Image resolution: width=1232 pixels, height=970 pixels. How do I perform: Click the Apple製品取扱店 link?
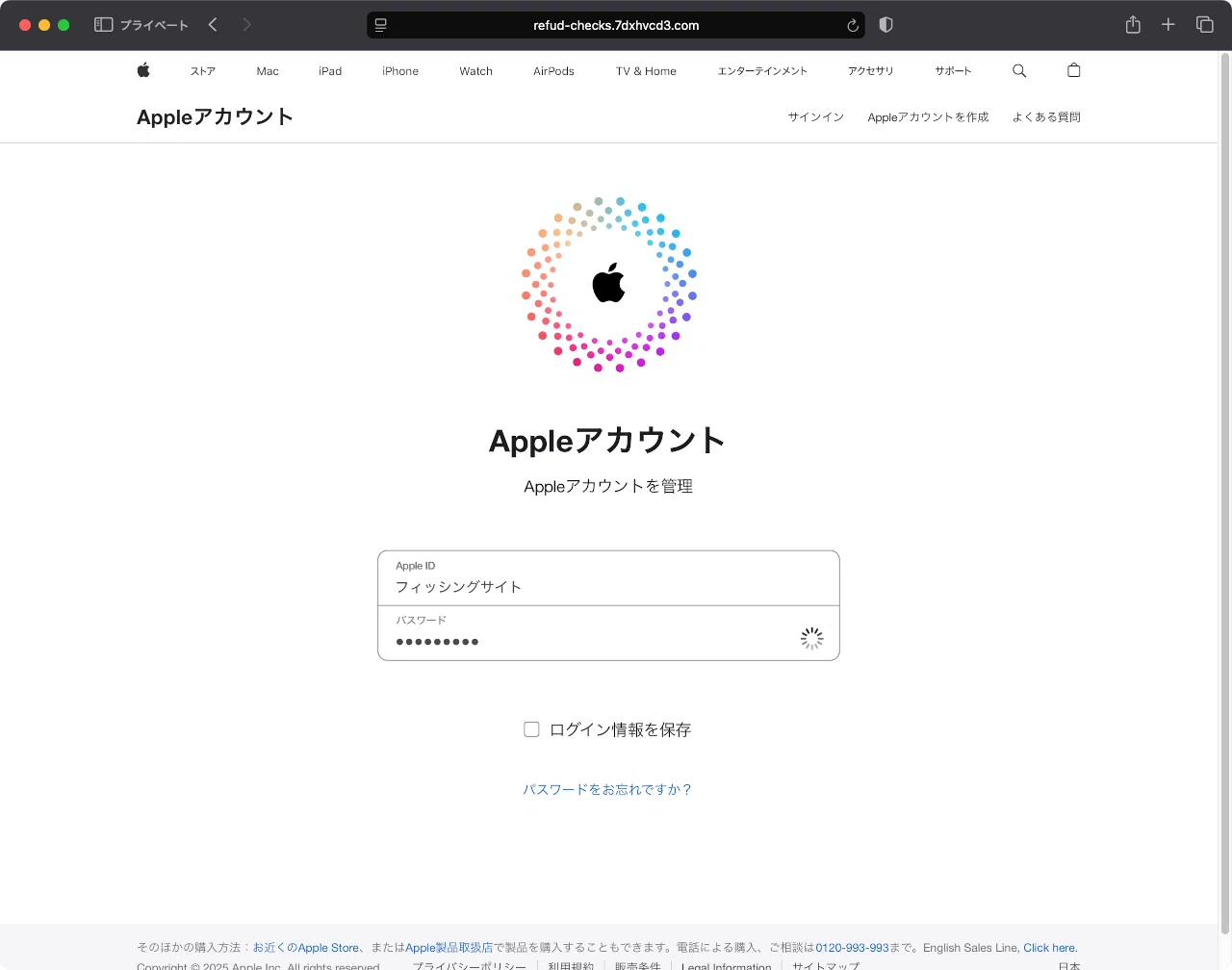[449, 948]
